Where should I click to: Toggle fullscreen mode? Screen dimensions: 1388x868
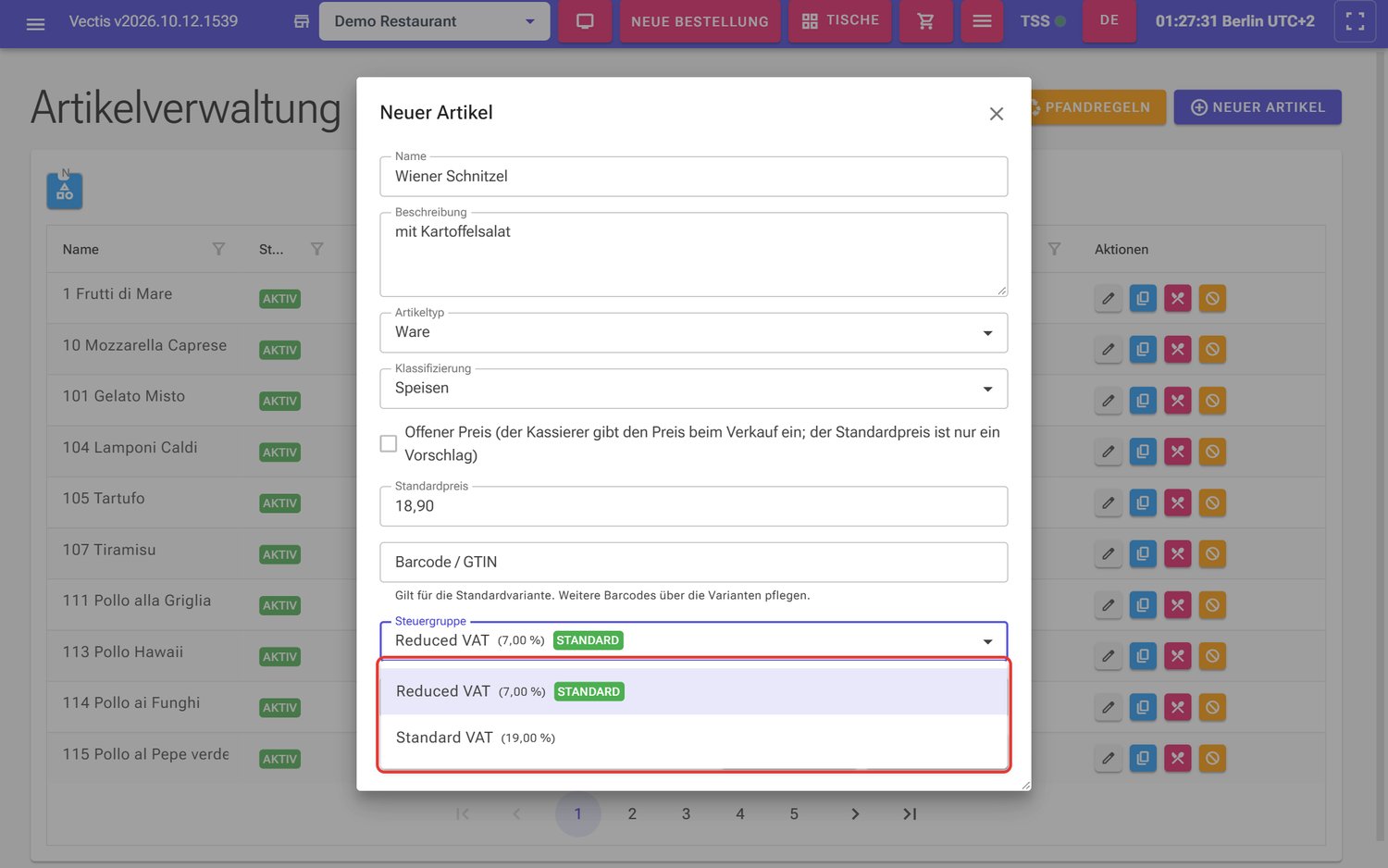coord(1355,21)
